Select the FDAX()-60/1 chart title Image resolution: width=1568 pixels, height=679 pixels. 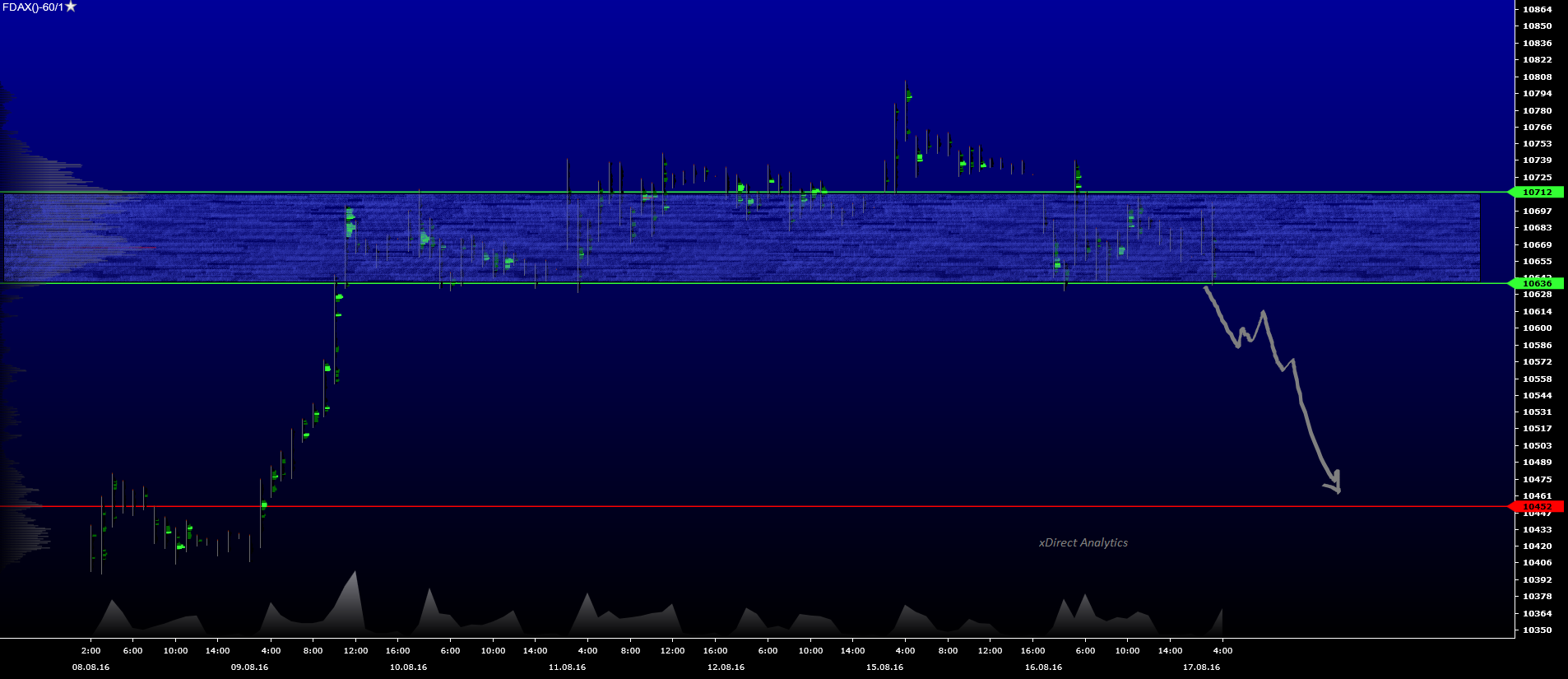coord(32,7)
